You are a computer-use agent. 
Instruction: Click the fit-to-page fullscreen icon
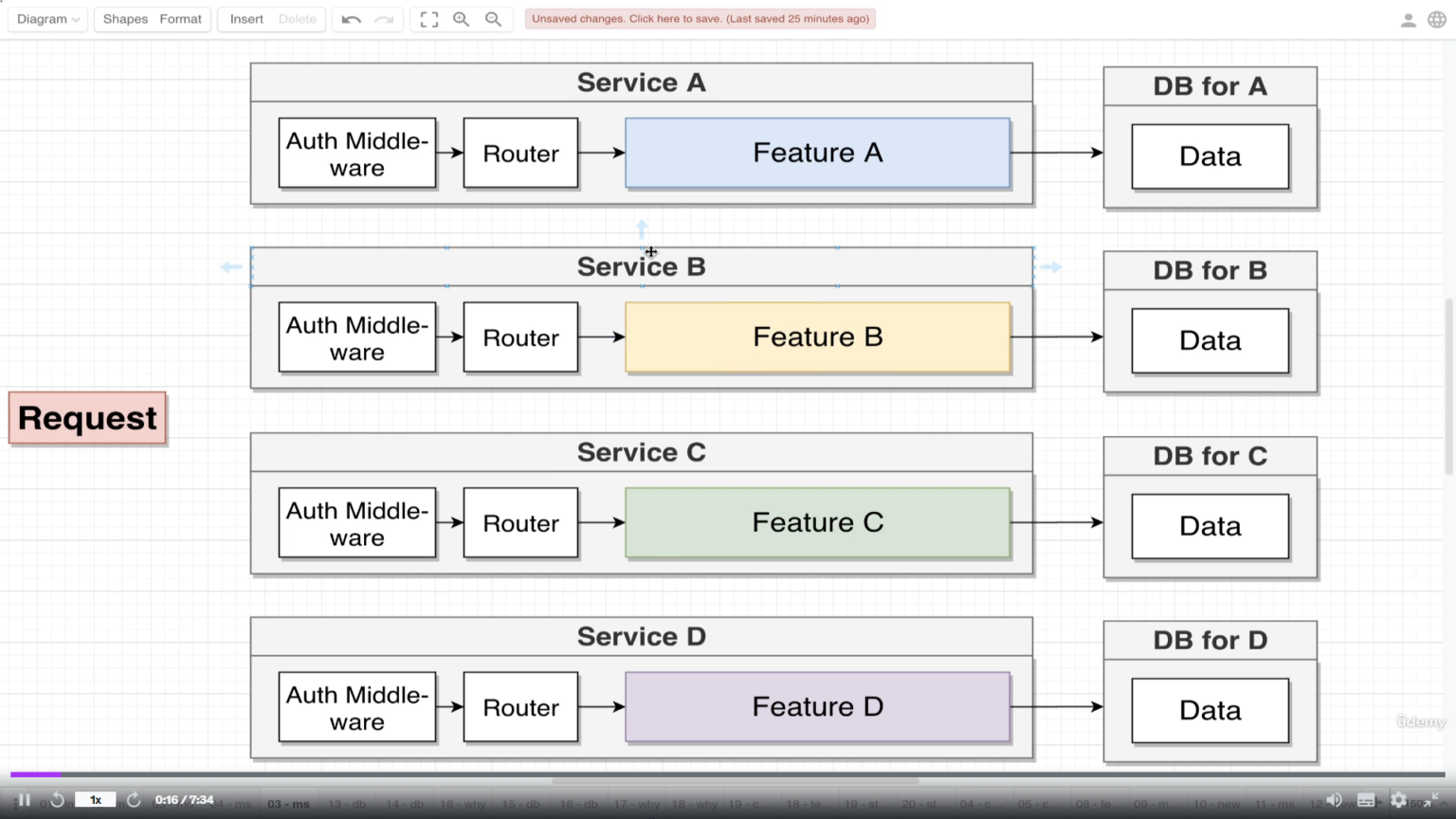tap(429, 19)
